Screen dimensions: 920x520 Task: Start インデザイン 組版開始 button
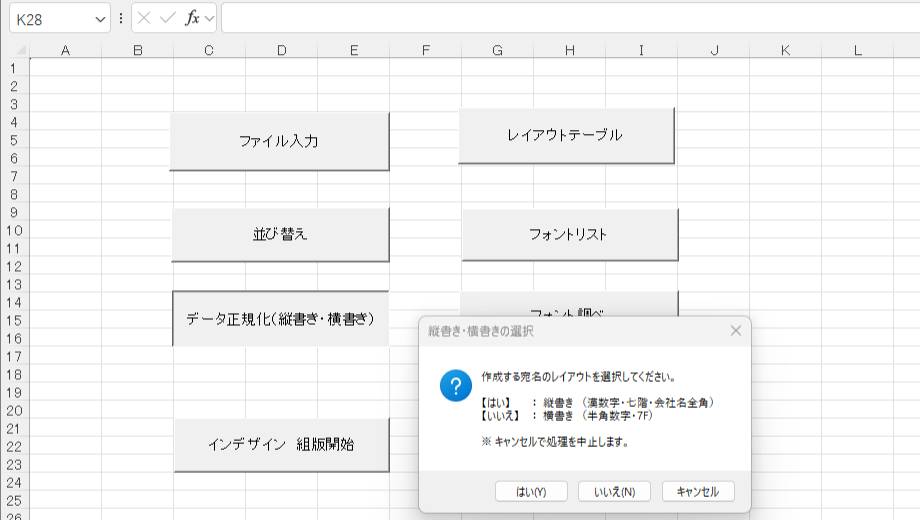281,445
